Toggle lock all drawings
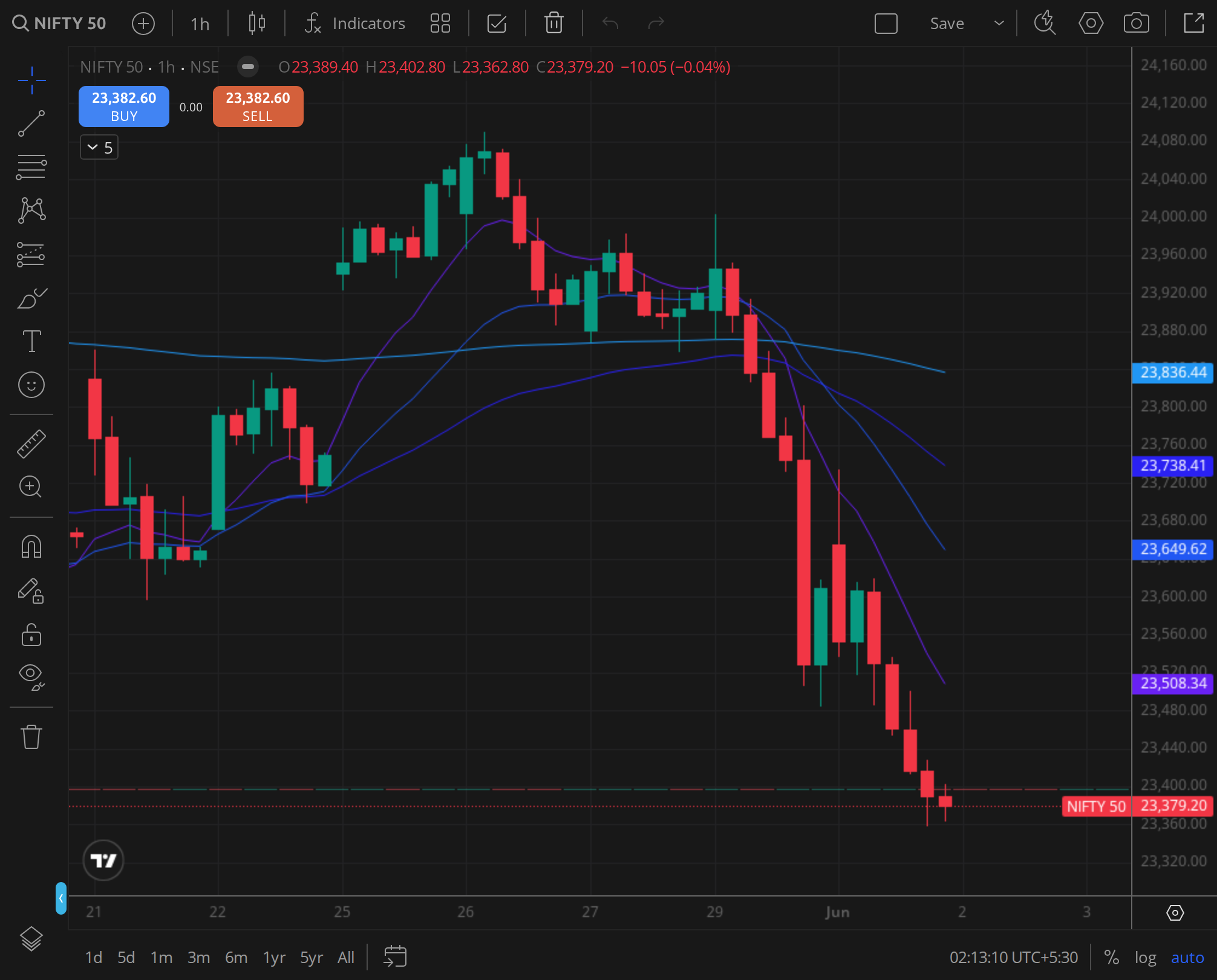 coord(31,635)
